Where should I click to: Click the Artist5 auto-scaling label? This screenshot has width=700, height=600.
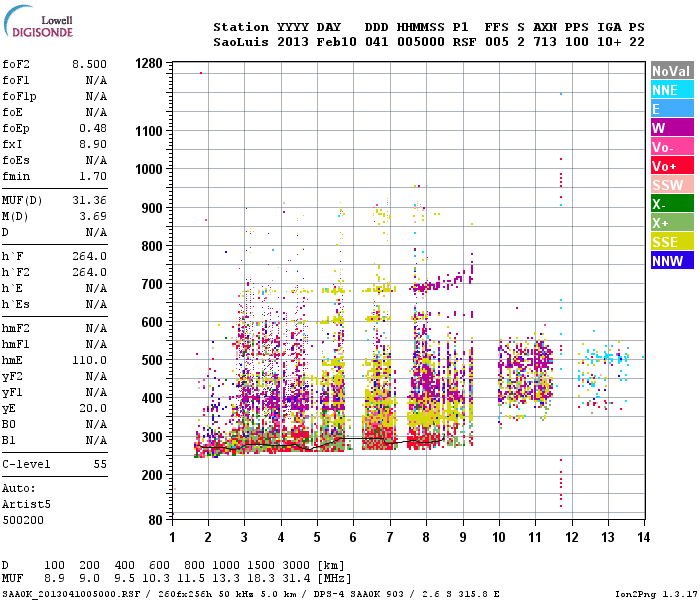point(26,504)
